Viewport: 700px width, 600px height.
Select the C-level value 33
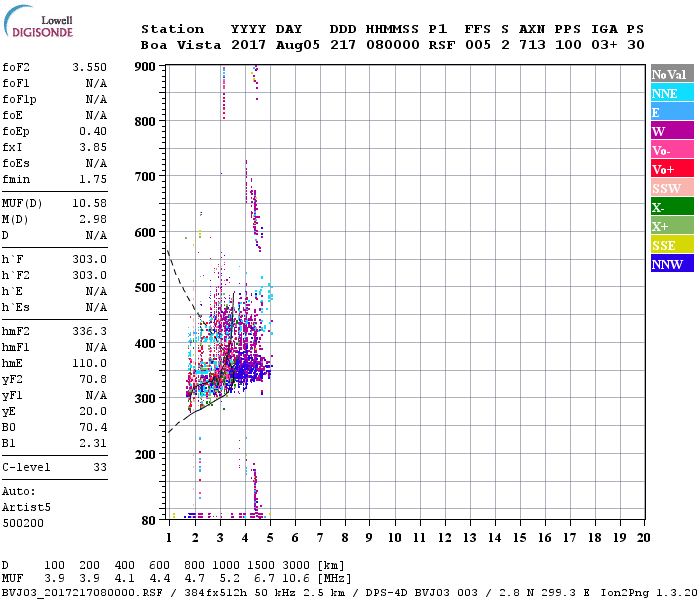100,467
